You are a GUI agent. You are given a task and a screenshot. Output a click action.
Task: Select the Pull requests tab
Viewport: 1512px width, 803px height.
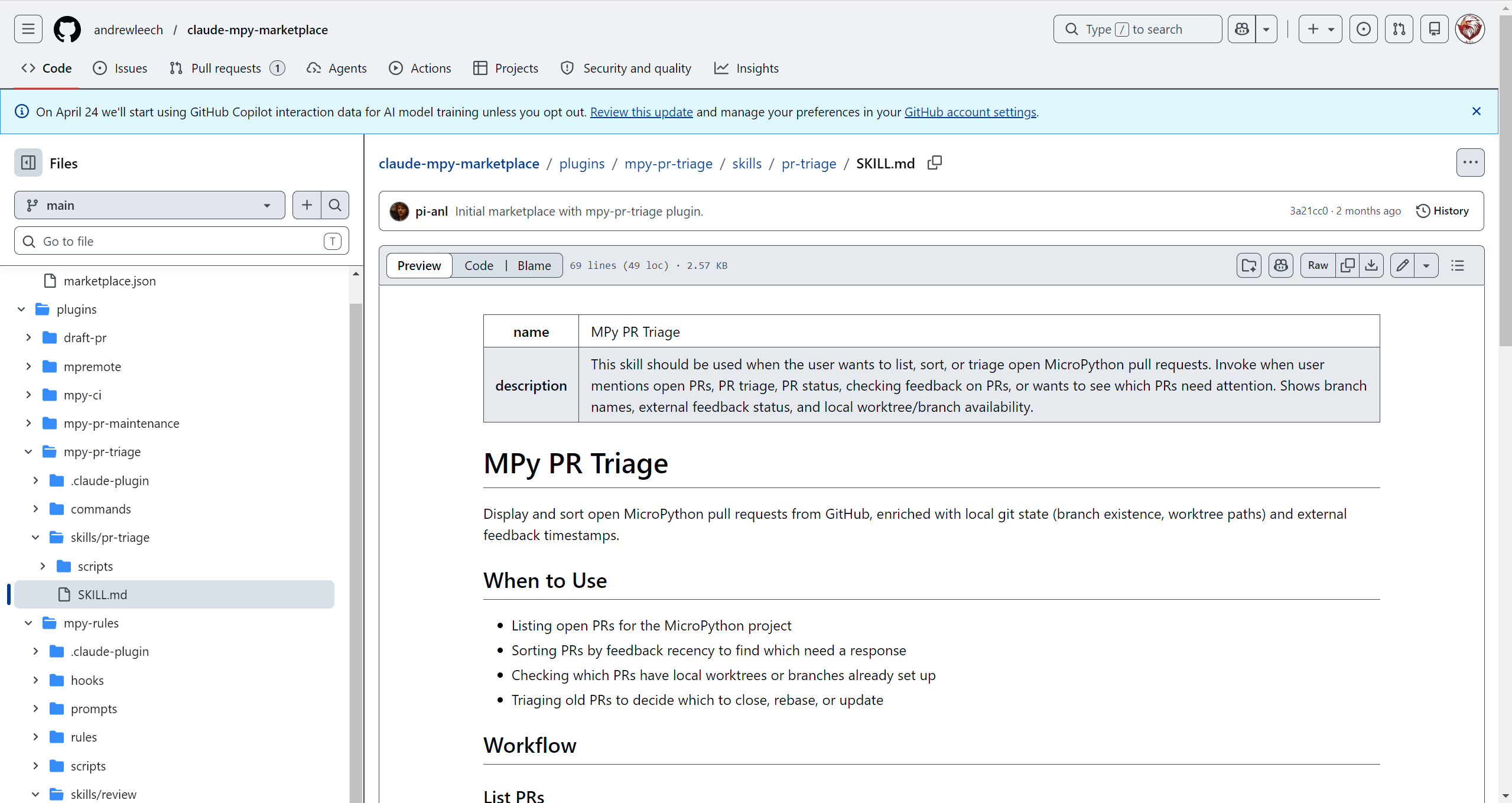click(x=227, y=68)
